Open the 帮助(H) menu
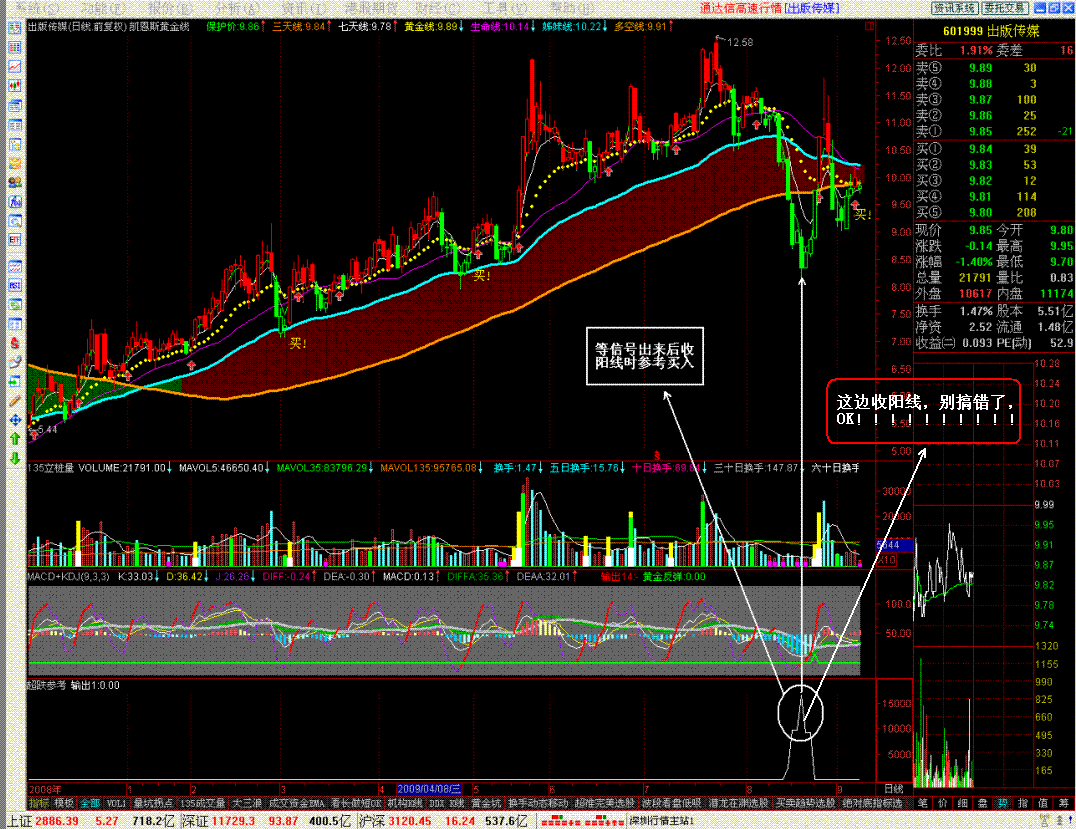 [572, 8]
